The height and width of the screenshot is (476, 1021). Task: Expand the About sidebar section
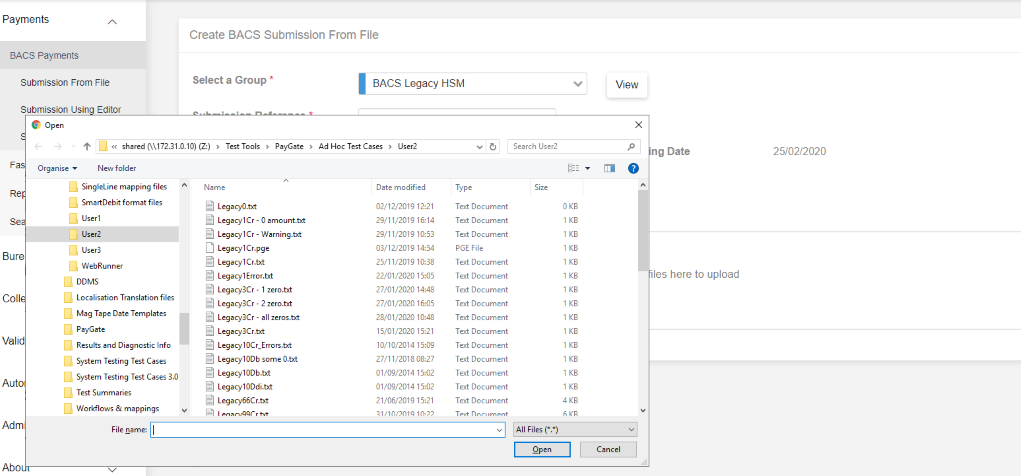tap(112, 469)
